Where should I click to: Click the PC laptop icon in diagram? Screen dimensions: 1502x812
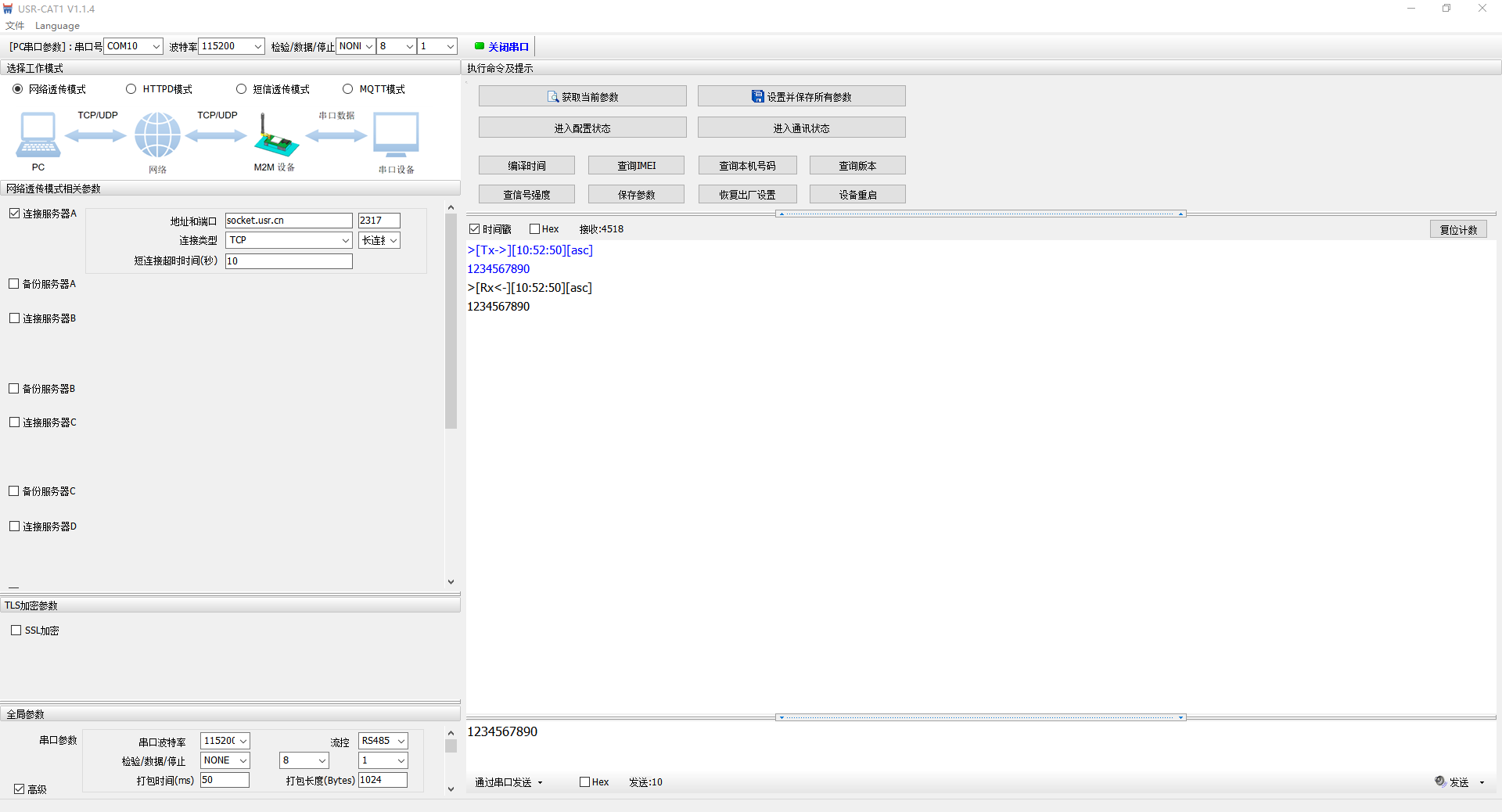coord(38,135)
